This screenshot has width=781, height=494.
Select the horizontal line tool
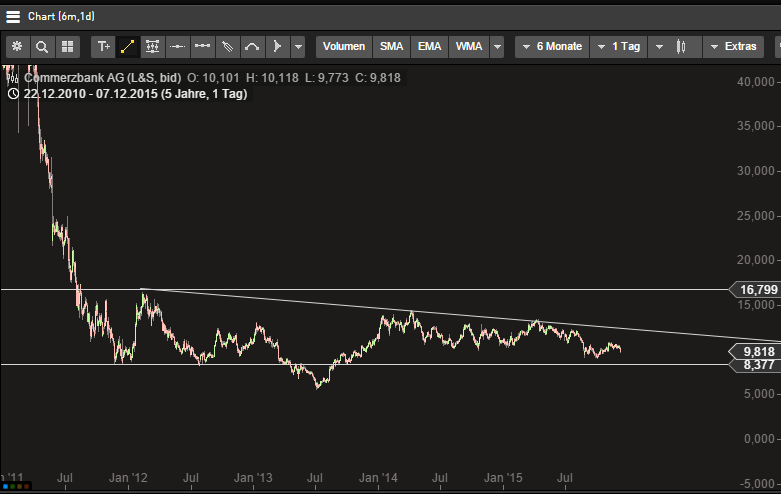(x=178, y=47)
